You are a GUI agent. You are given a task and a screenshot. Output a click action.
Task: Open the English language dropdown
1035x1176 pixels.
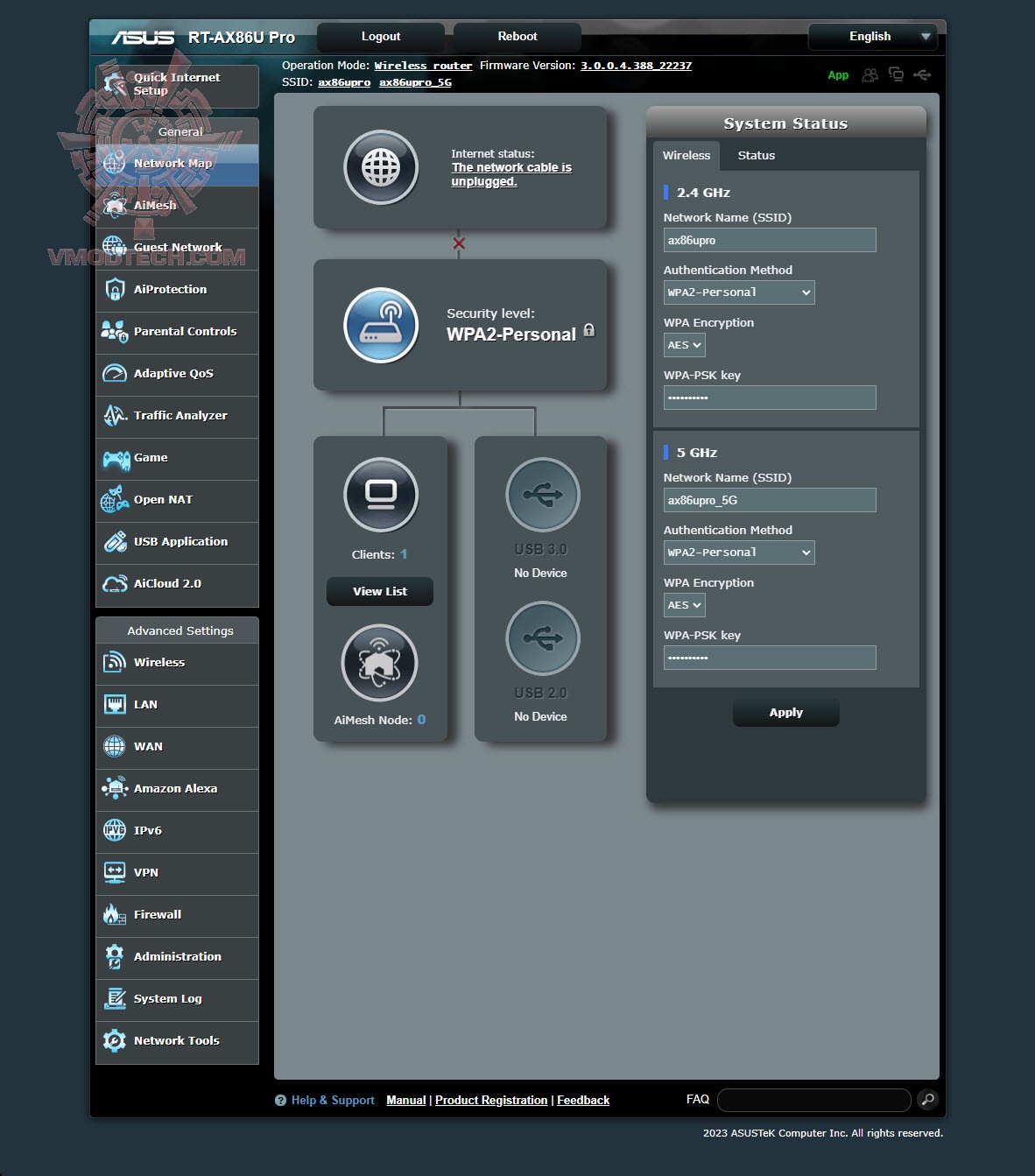click(x=872, y=37)
